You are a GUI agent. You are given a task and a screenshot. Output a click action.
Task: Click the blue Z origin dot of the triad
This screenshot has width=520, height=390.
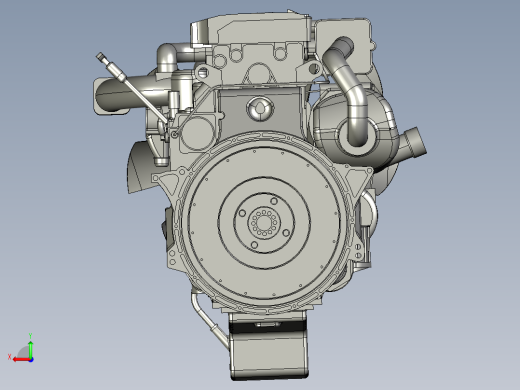point(31,360)
